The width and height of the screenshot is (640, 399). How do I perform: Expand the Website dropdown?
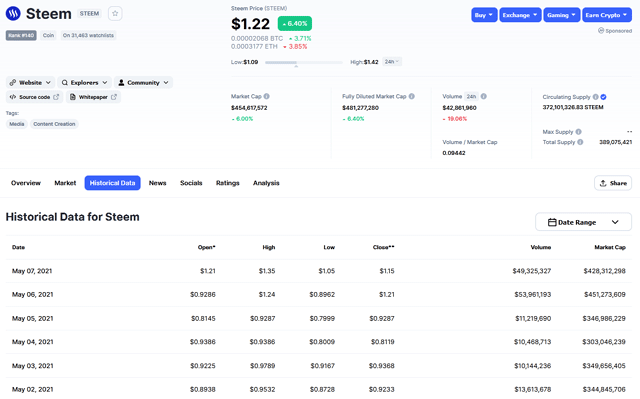tap(30, 82)
